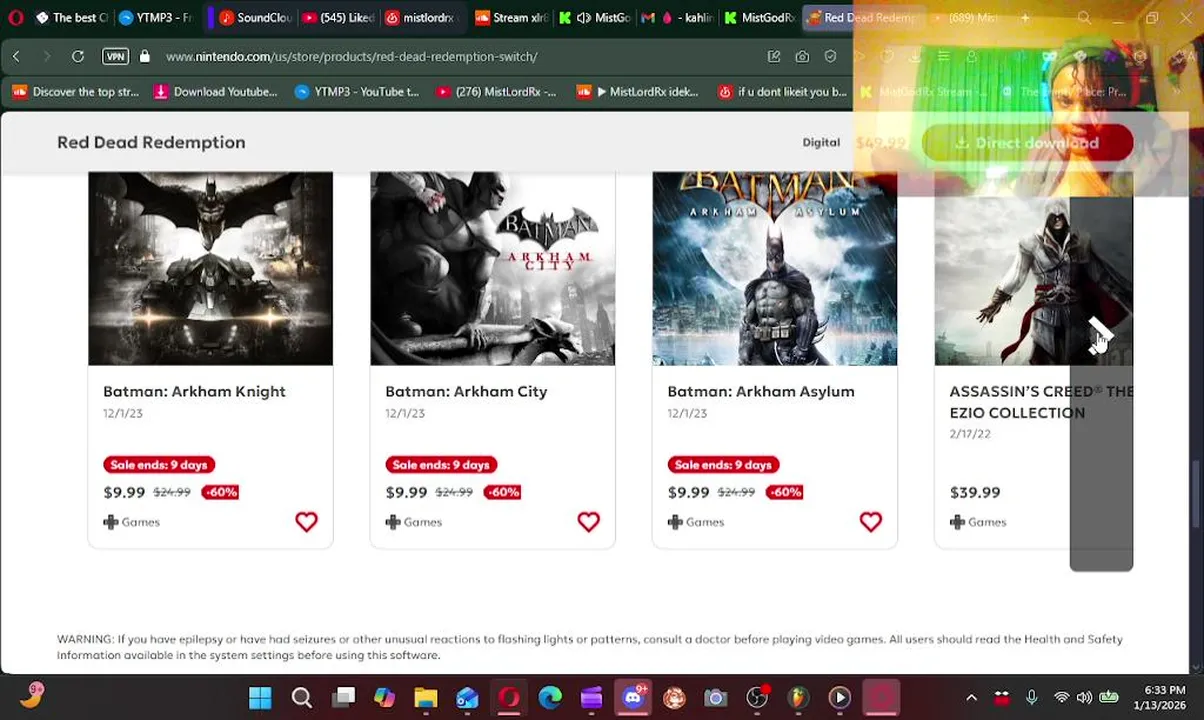Open Microsoft Edge from taskbar
This screenshot has height=720, width=1204.
[x=550, y=698]
